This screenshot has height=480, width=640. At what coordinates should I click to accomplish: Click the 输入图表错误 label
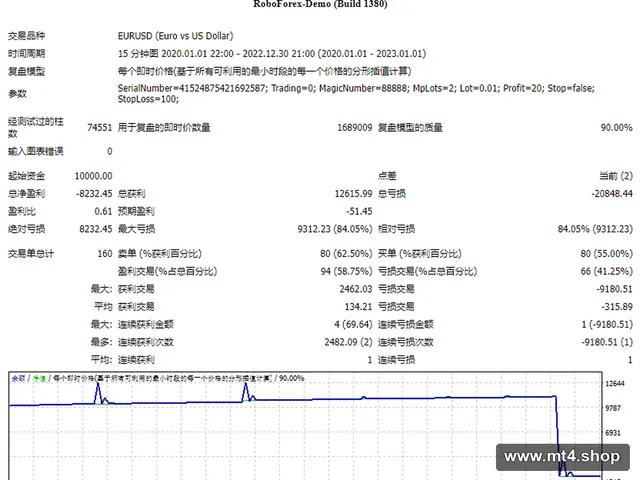36,151
